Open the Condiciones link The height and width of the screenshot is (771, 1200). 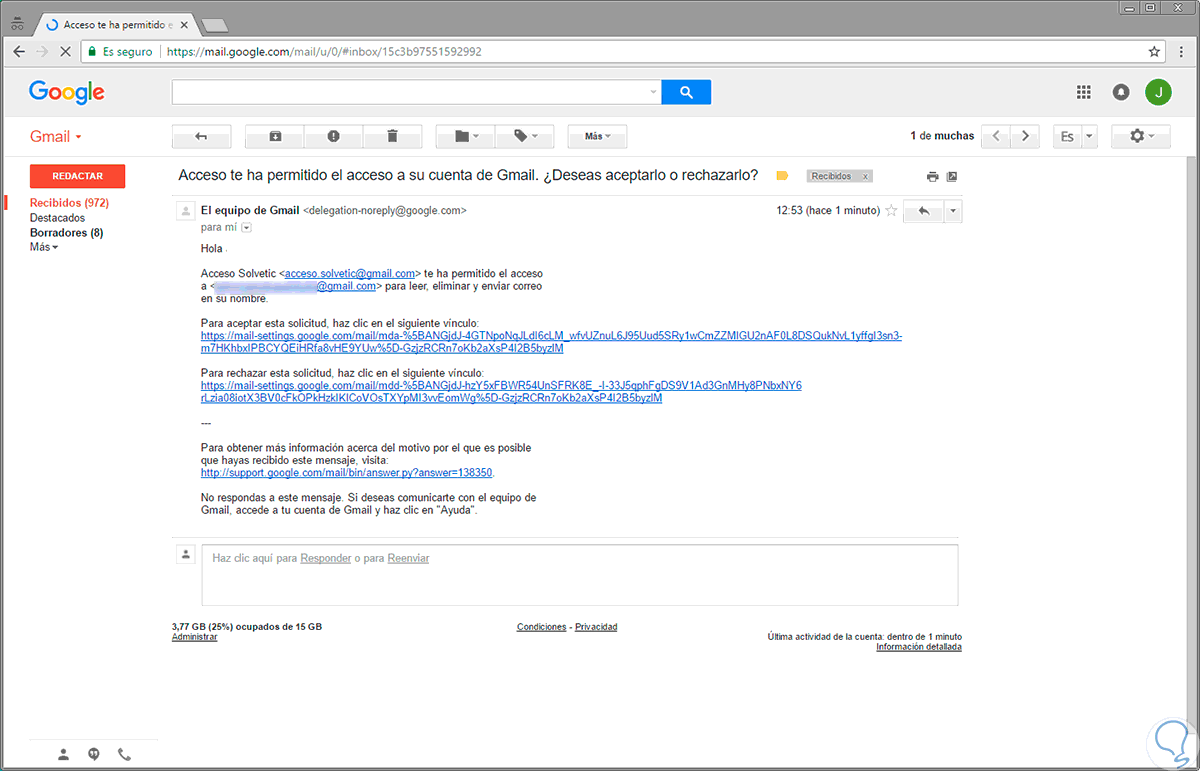coord(541,627)
